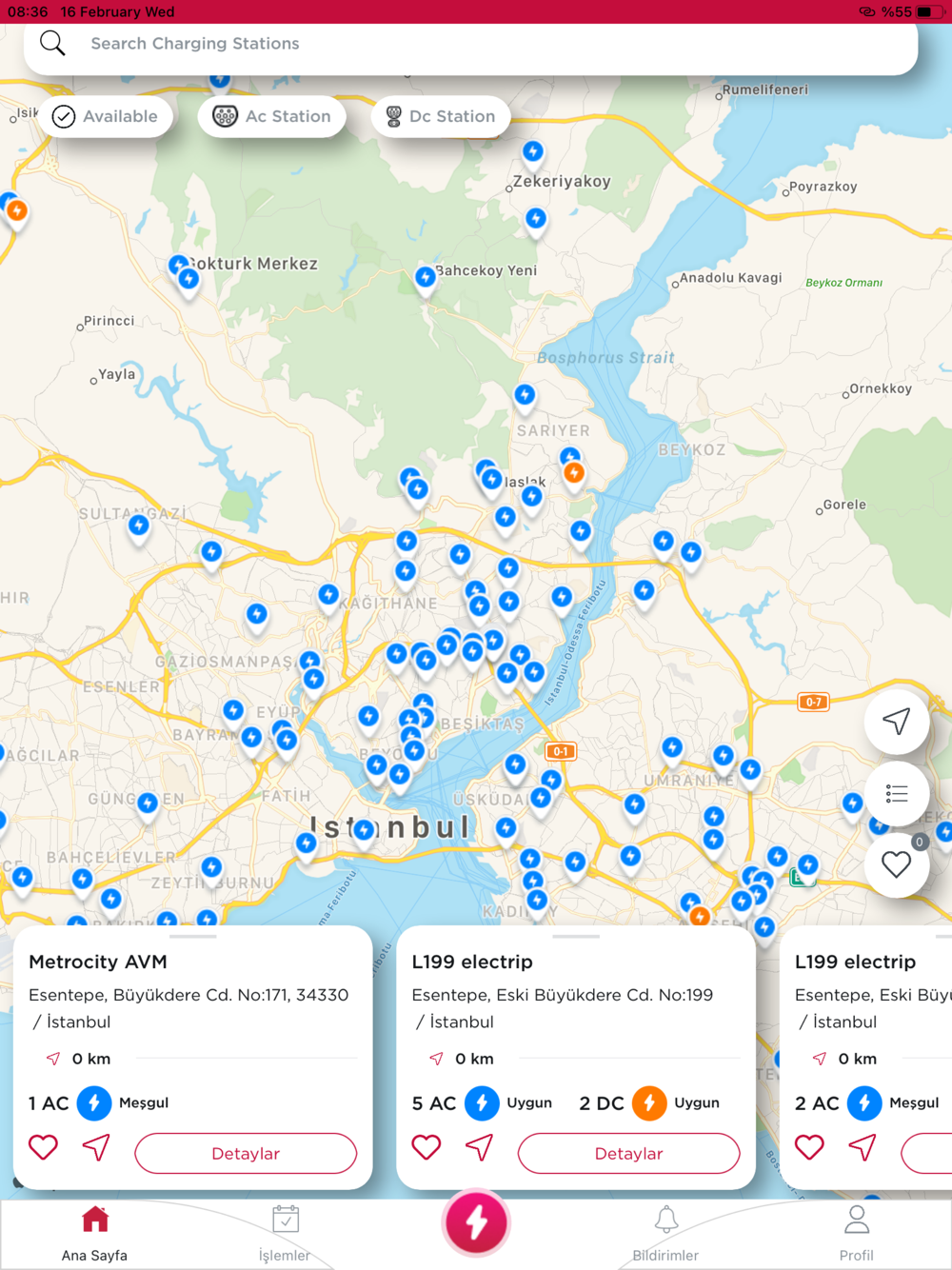Tap Uygun status next to 2 DC
Image resolution: width=952 pixels, height=1270 pixels.
697,1102
